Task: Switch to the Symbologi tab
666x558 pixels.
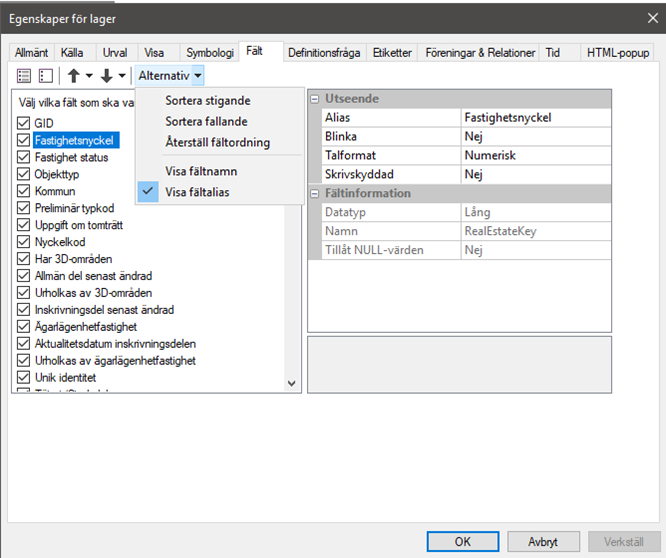Action: [x=210, y=52]
